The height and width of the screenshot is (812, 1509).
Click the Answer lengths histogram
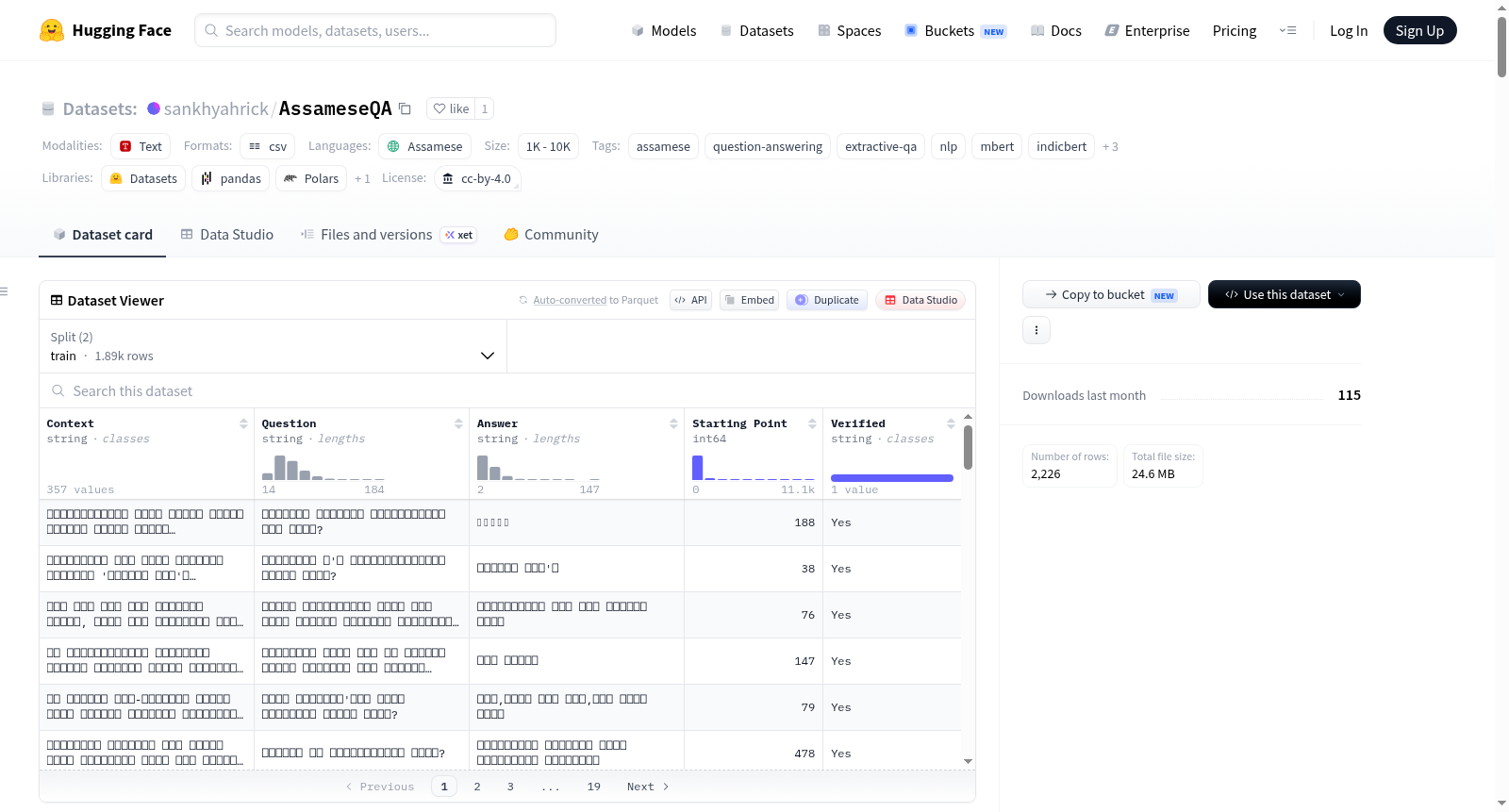539,467
